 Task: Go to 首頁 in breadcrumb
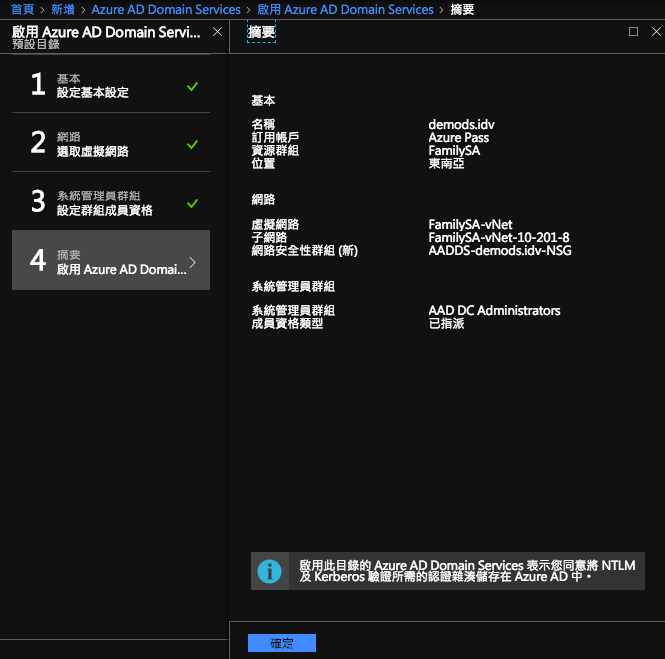pos(22,9)
